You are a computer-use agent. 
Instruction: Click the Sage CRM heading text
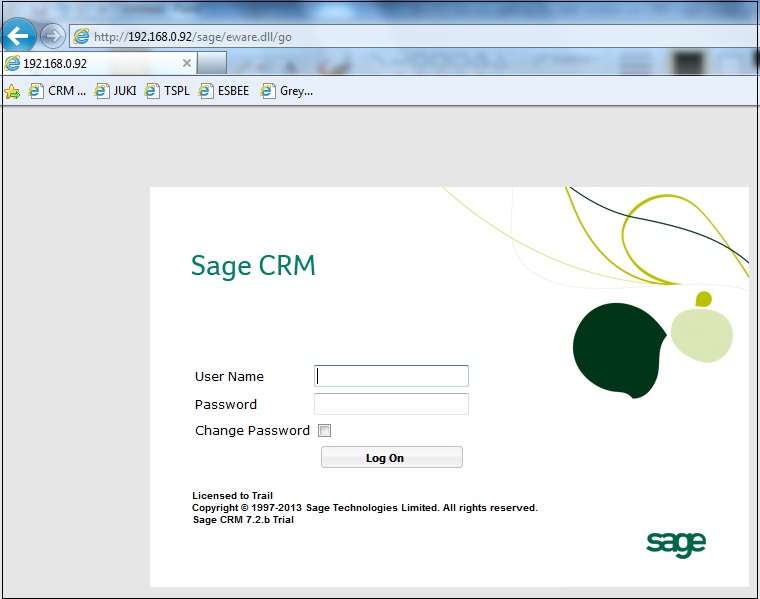253,266
